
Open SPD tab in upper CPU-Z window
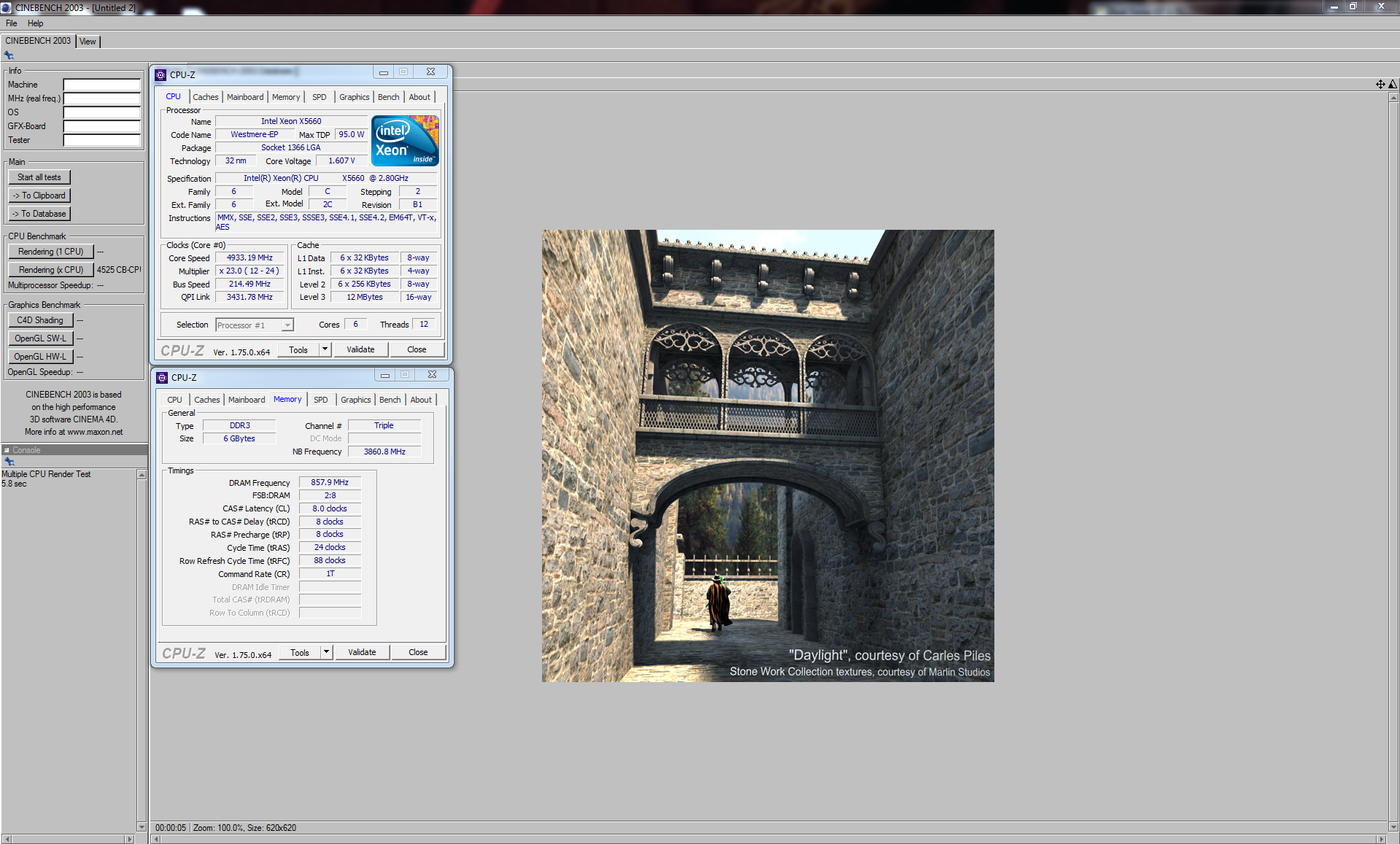coord(320,97)
